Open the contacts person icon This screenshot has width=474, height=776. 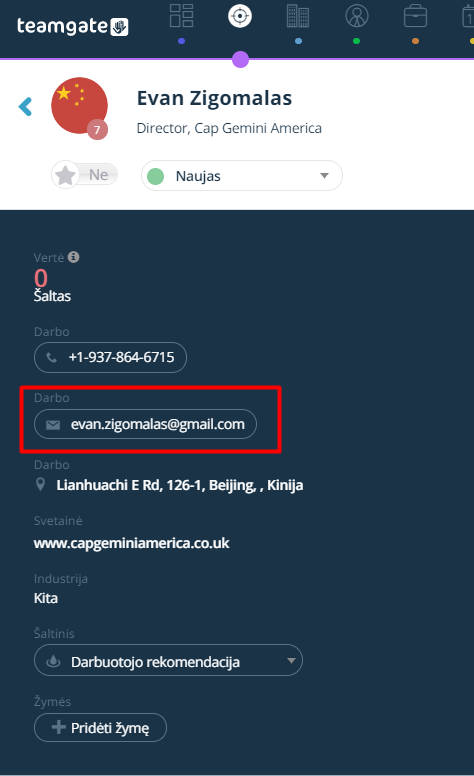pyautogui.click(x=357, y=16)
